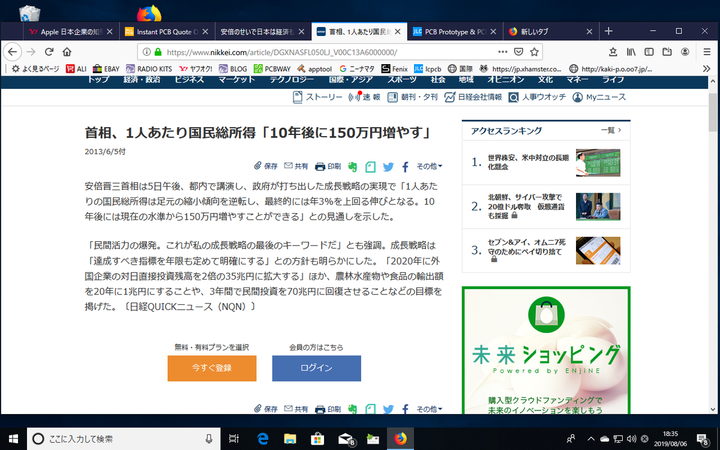720x450 pixels.
Task: Open the Windows notification center
Action: click(703, 439)
